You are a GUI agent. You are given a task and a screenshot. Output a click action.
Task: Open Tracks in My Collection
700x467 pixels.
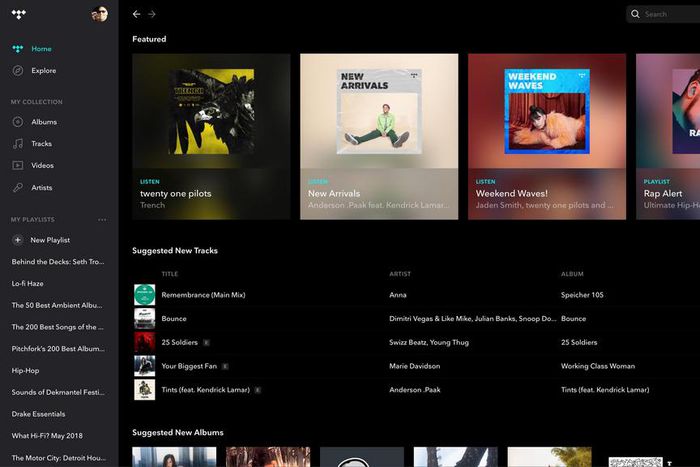click(x=42, y=144)
